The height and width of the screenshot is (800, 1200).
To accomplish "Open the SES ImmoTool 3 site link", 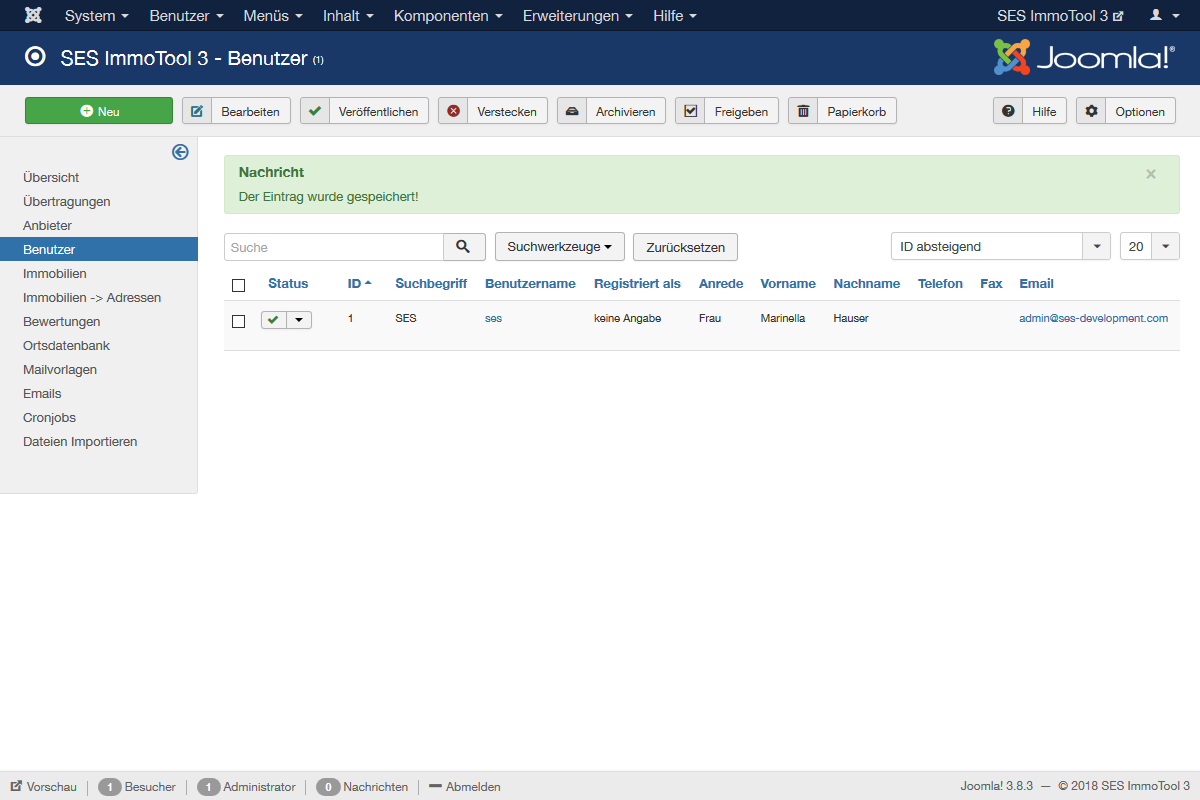I will [x=1060, y=16].
